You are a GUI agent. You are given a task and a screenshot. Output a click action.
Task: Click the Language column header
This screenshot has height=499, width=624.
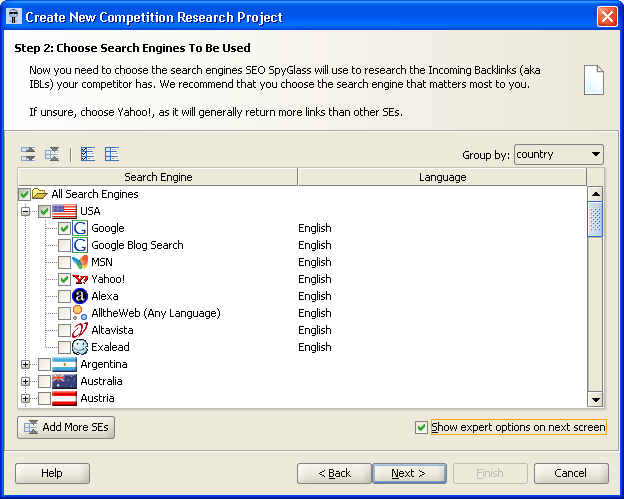[x=442, y=177]
